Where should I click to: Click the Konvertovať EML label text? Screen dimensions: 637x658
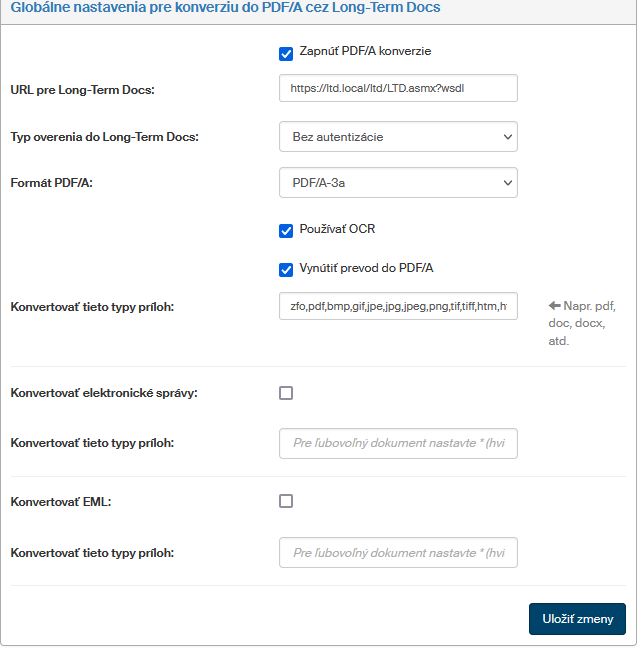tap(60, 502)
